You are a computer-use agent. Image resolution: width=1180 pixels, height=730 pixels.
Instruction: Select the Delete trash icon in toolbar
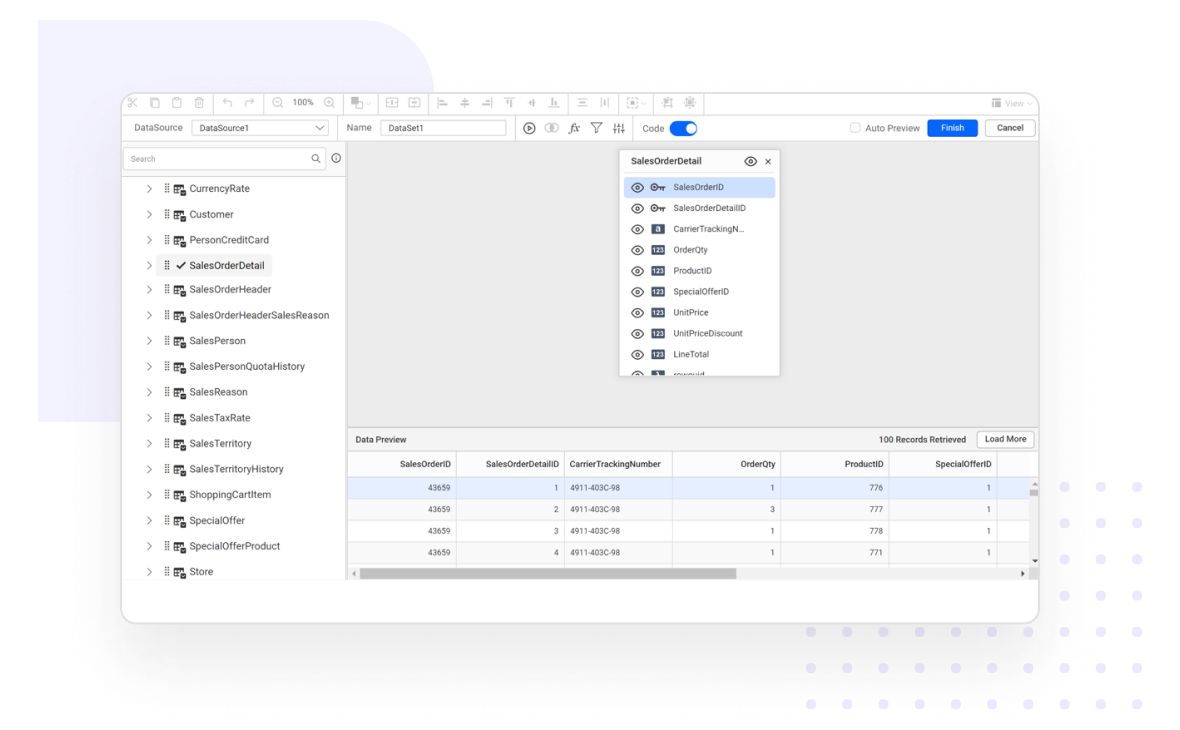pyautogui.click(x=198, y=102)
